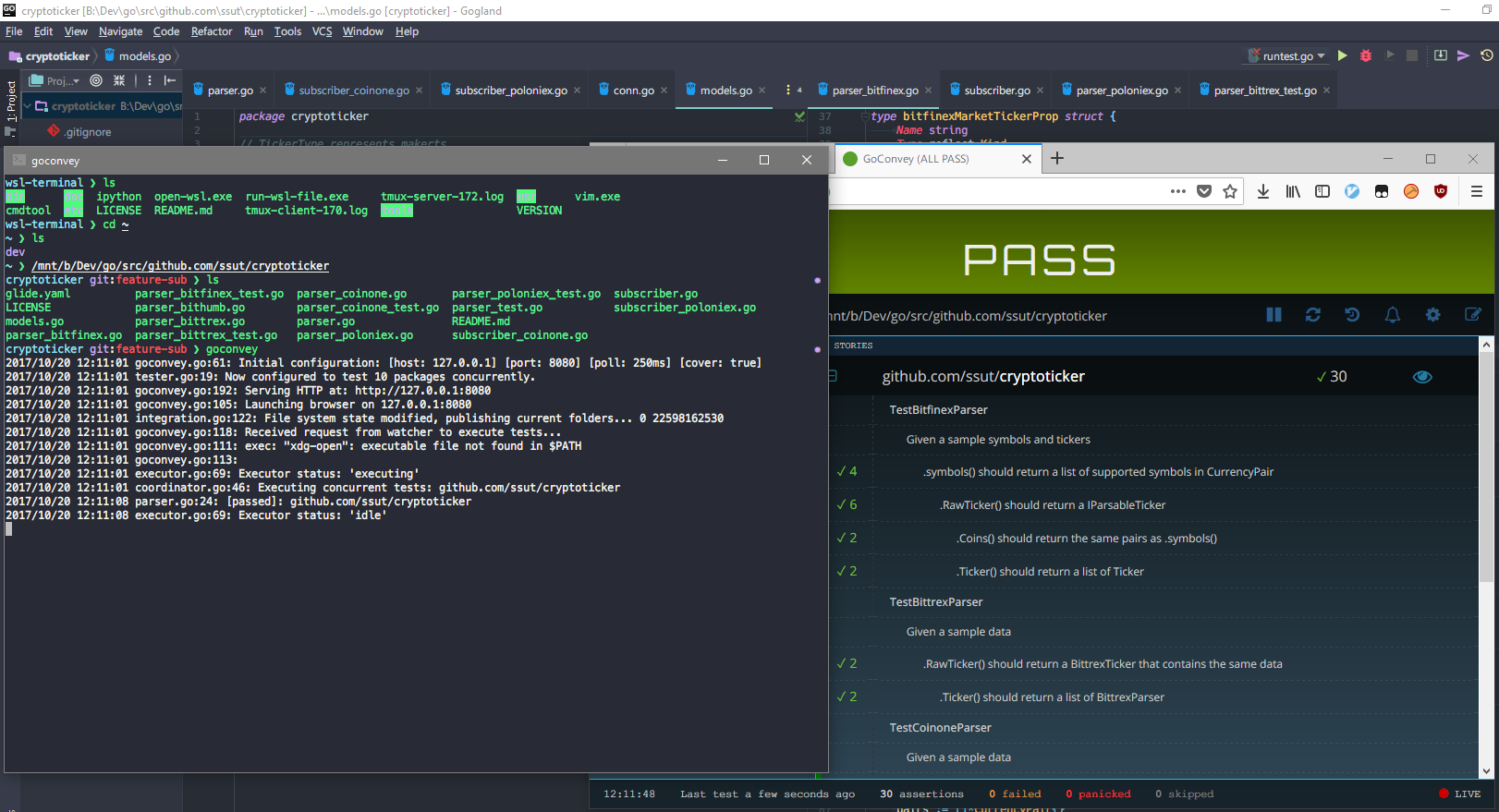Fold the bitfinexMarketTickerProp struct
Screen dimensions: 1499x812
click(x=863, y=116)
